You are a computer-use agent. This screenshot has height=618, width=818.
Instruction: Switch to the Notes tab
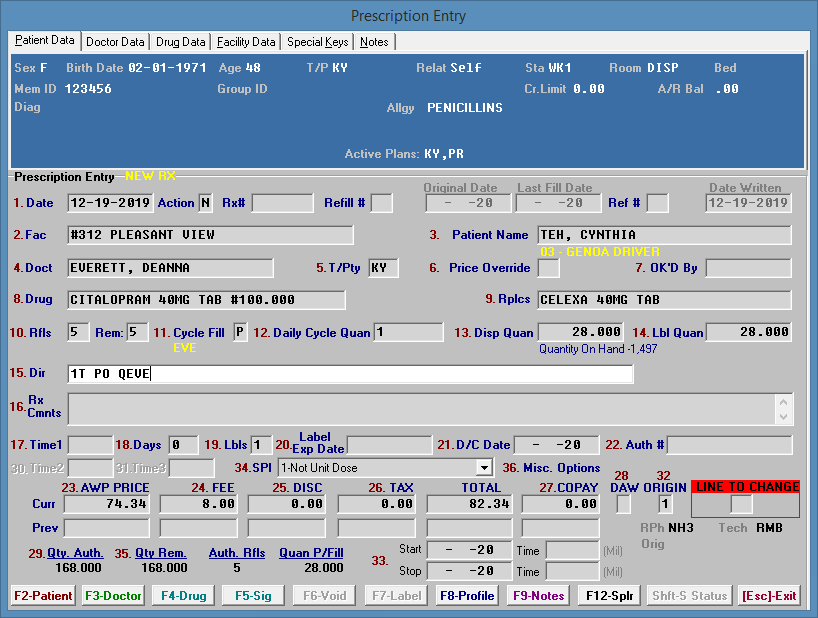coord(374,42)
